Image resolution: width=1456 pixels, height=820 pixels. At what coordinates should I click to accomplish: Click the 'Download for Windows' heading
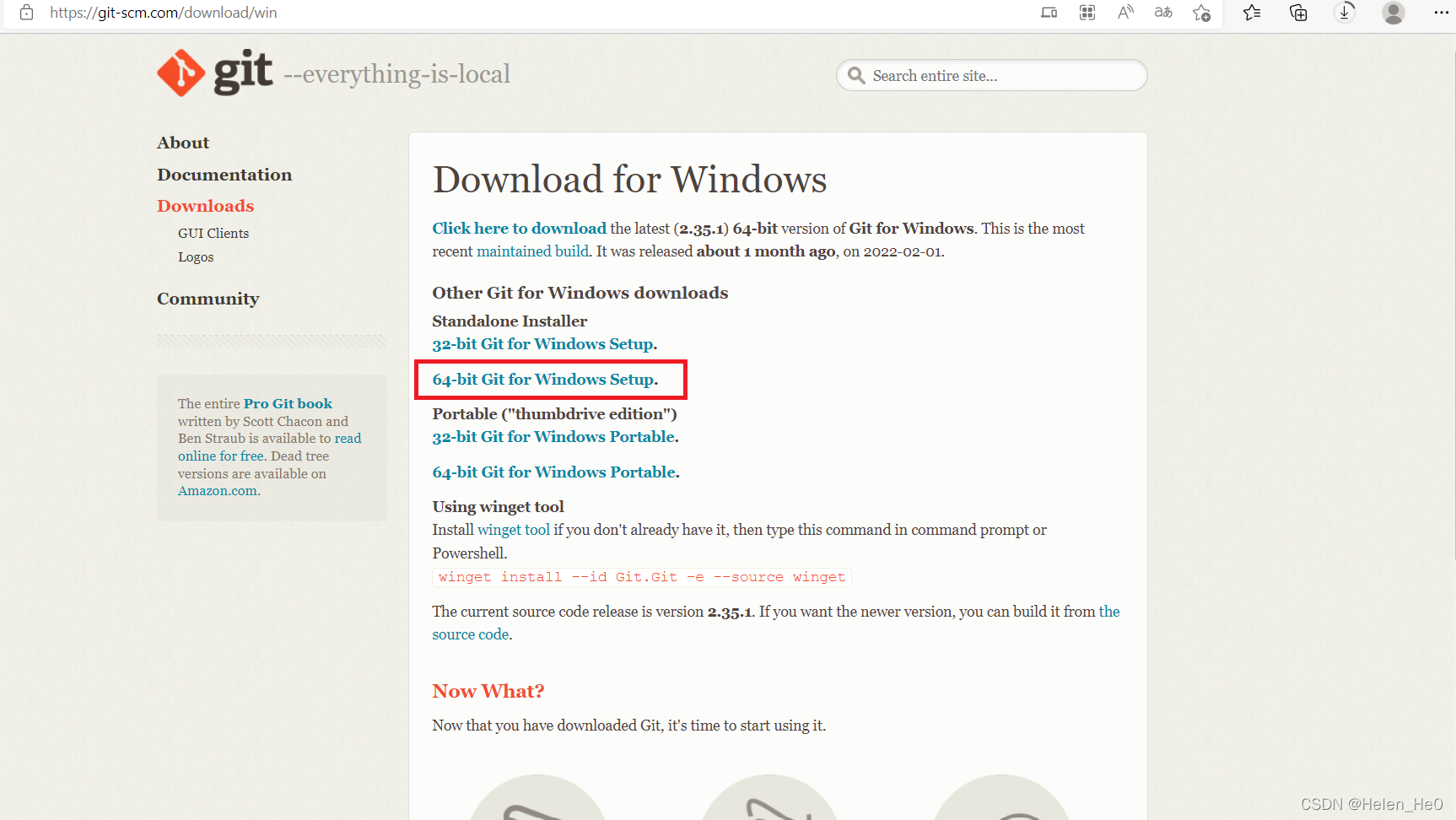(x=629, y=180)
